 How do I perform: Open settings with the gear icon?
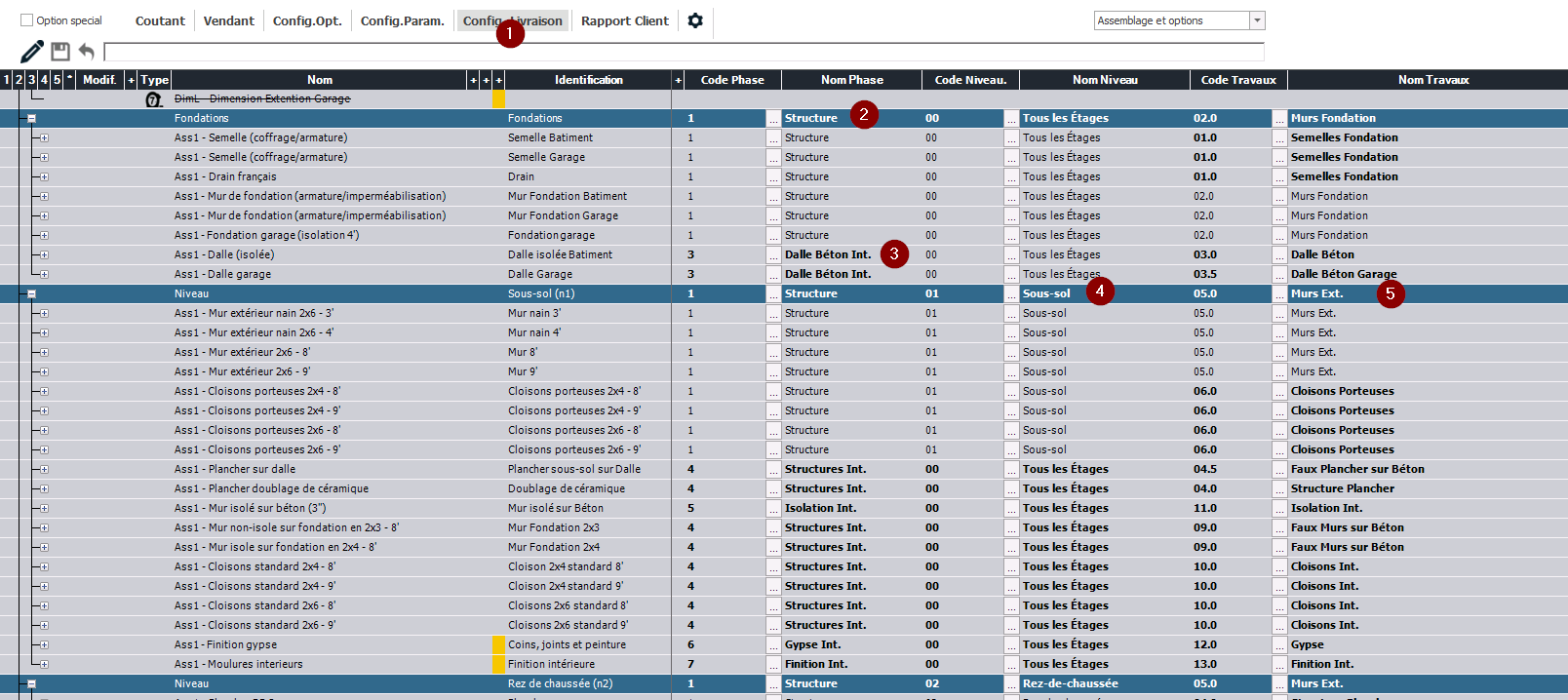[695, 20]
